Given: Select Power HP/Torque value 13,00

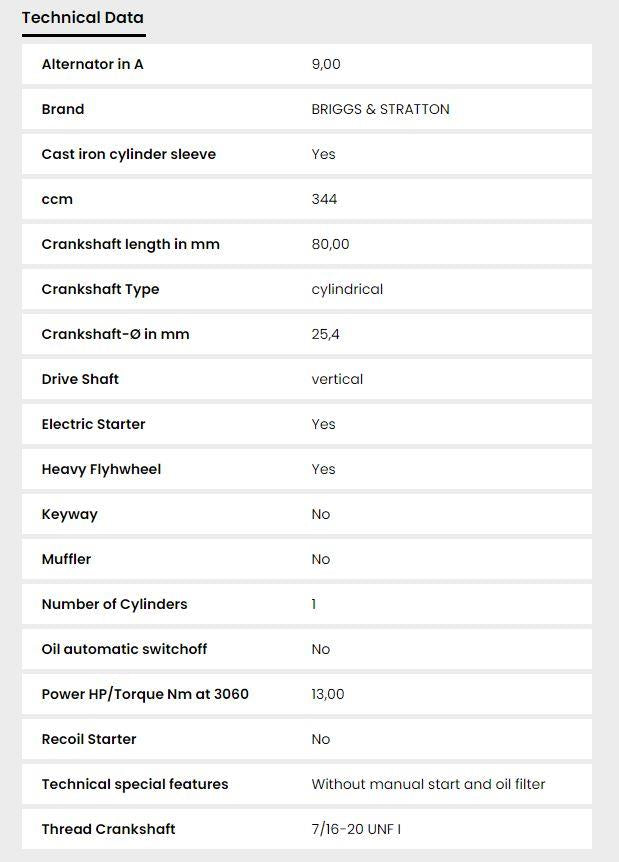Looking at the screenshot, I should [x=328, y=694].
